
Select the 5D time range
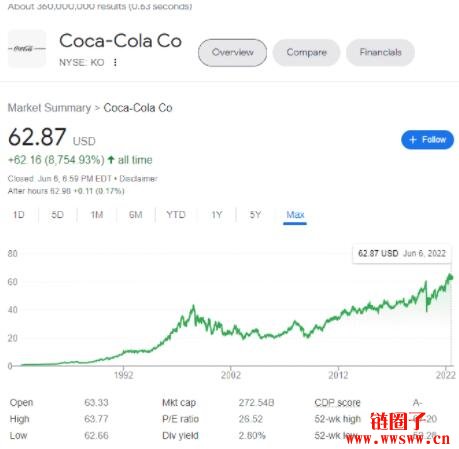click(57, 215)
